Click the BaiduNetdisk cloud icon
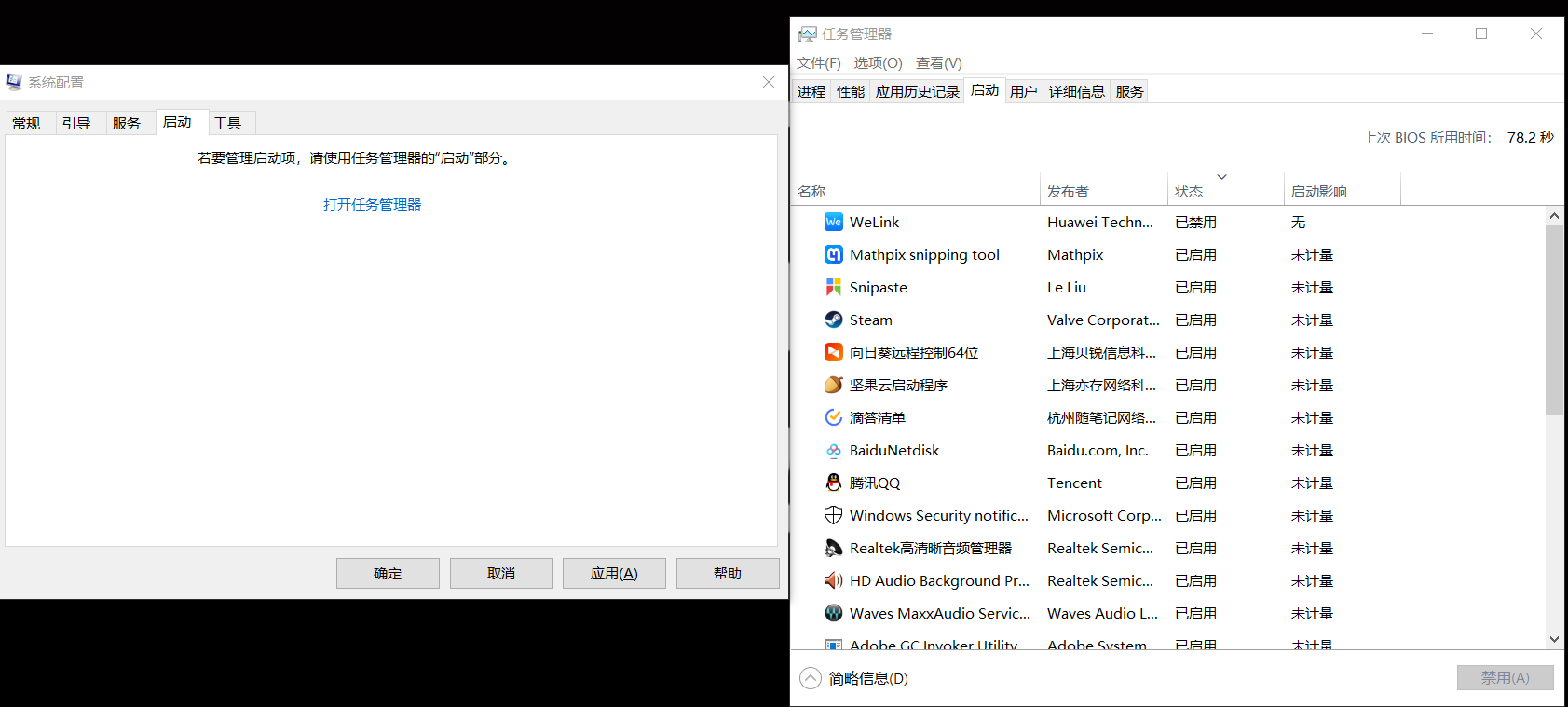 point(834,450)
